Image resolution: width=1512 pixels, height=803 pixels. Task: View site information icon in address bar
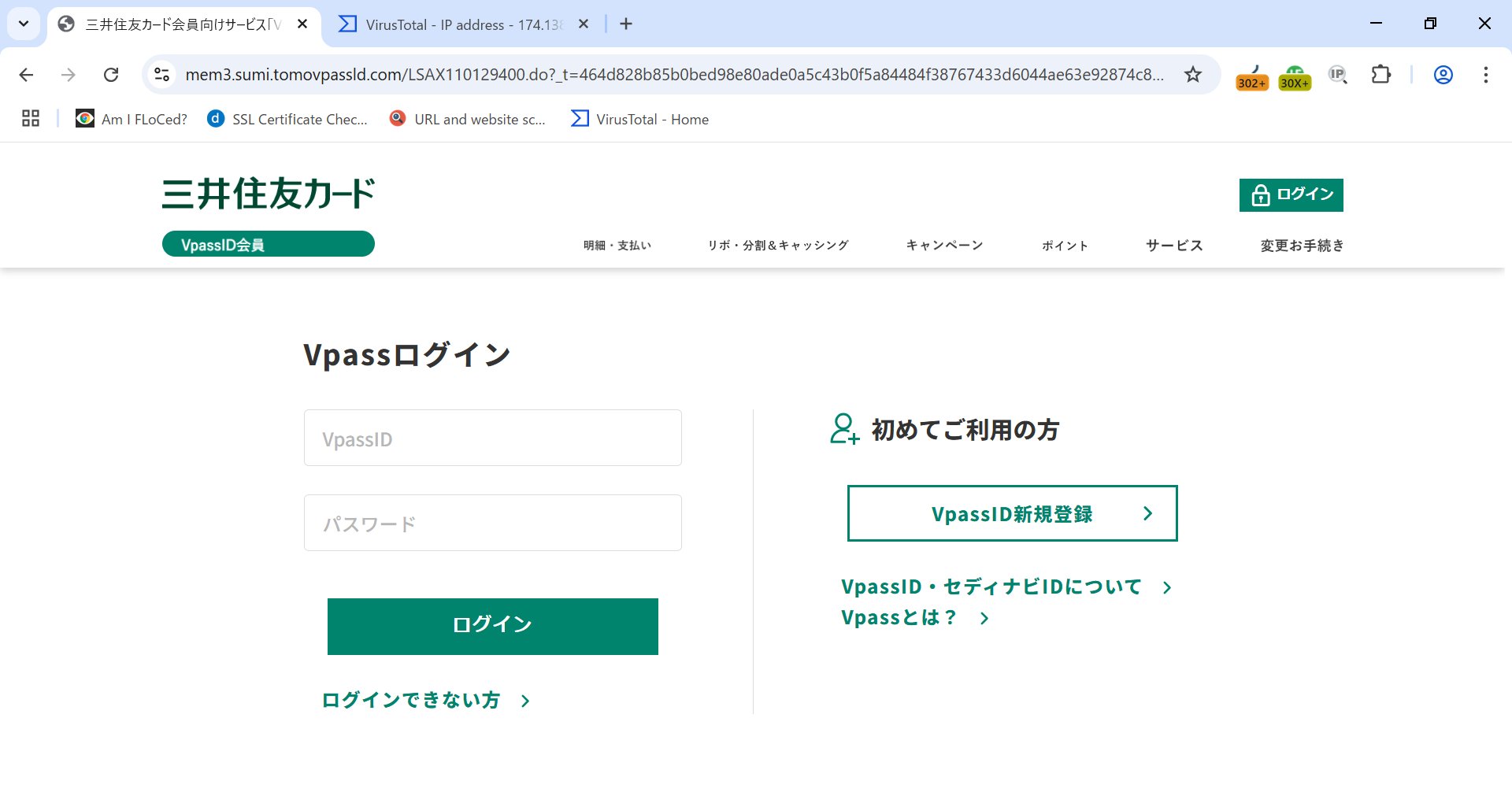(161, 75)
